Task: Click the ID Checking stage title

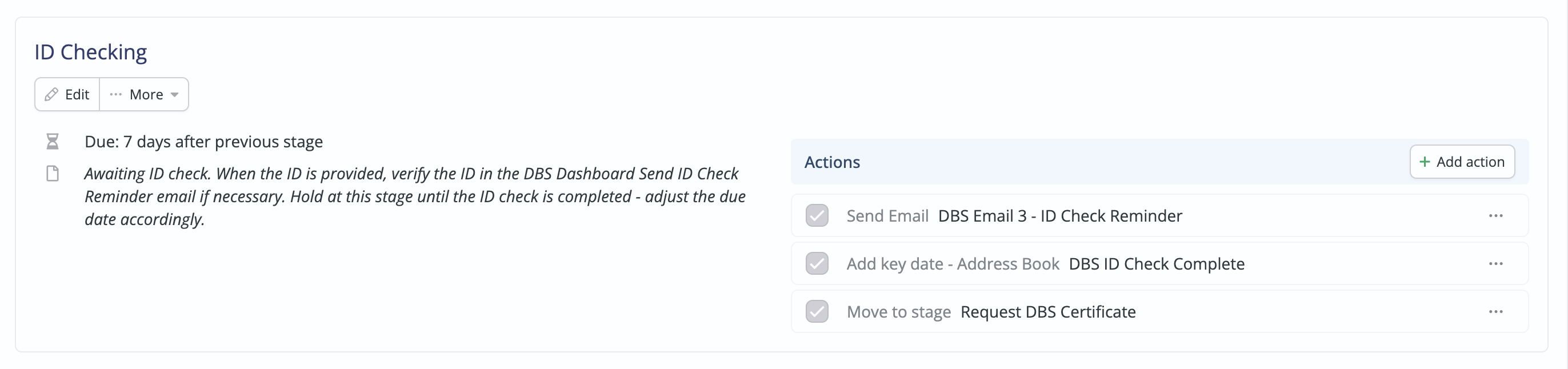Action: [91, 53]
